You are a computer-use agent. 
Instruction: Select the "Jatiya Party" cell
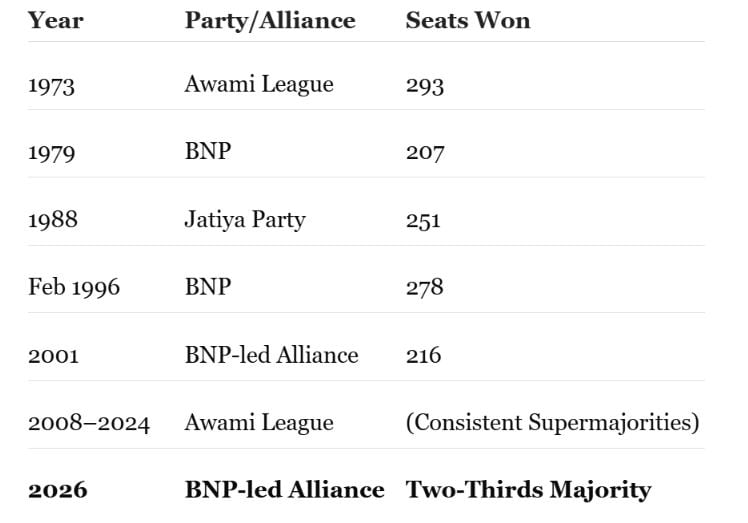pos(245,220)
